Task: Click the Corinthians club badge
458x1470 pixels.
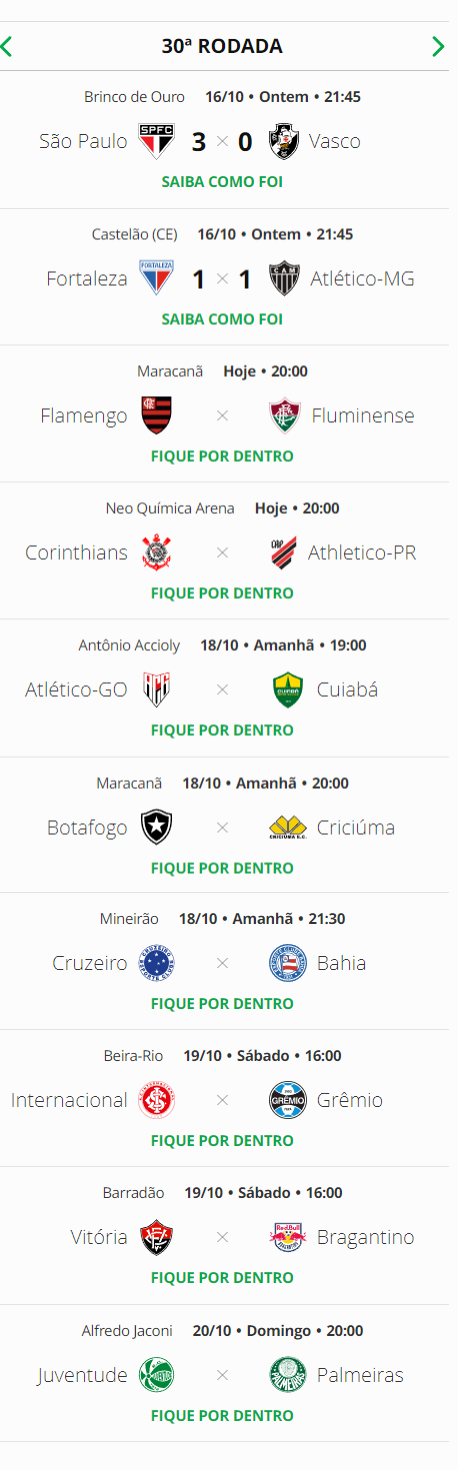Action: (157, 552)
